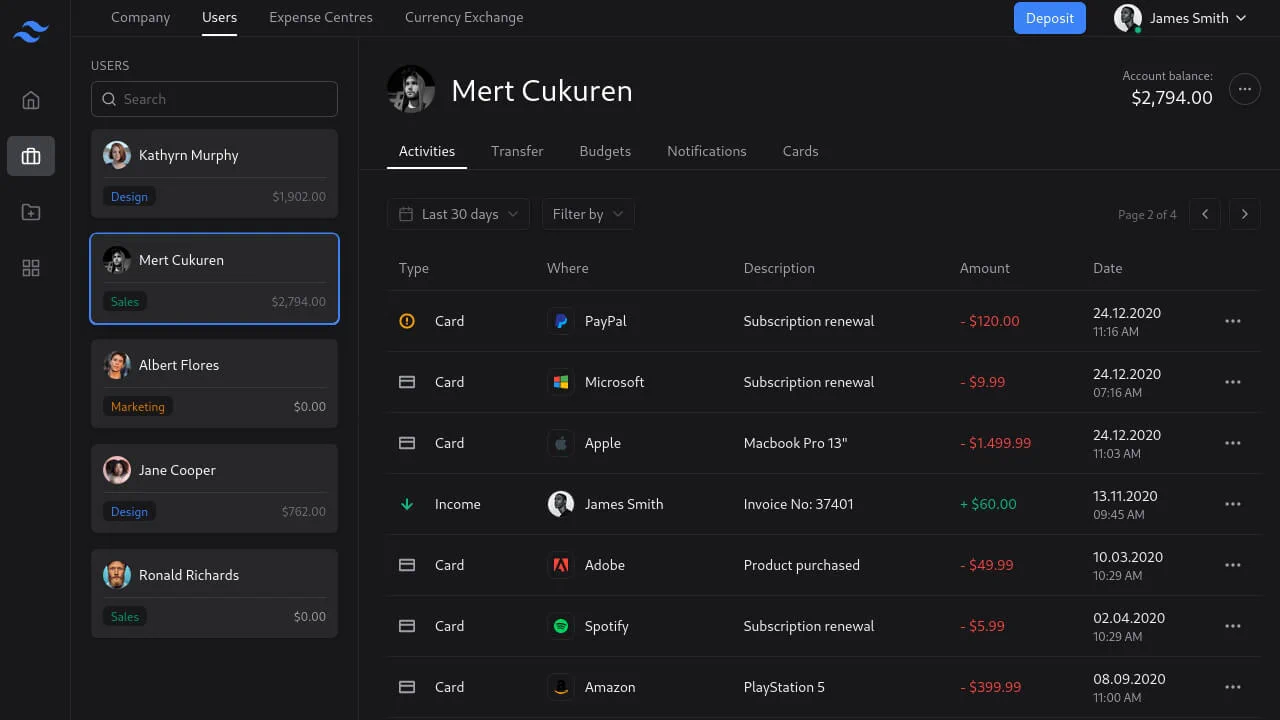Viewport: 1280px width, 720px height.
Task: Click the $2,794.00 account balance
Action: (x=1172, y=97)
